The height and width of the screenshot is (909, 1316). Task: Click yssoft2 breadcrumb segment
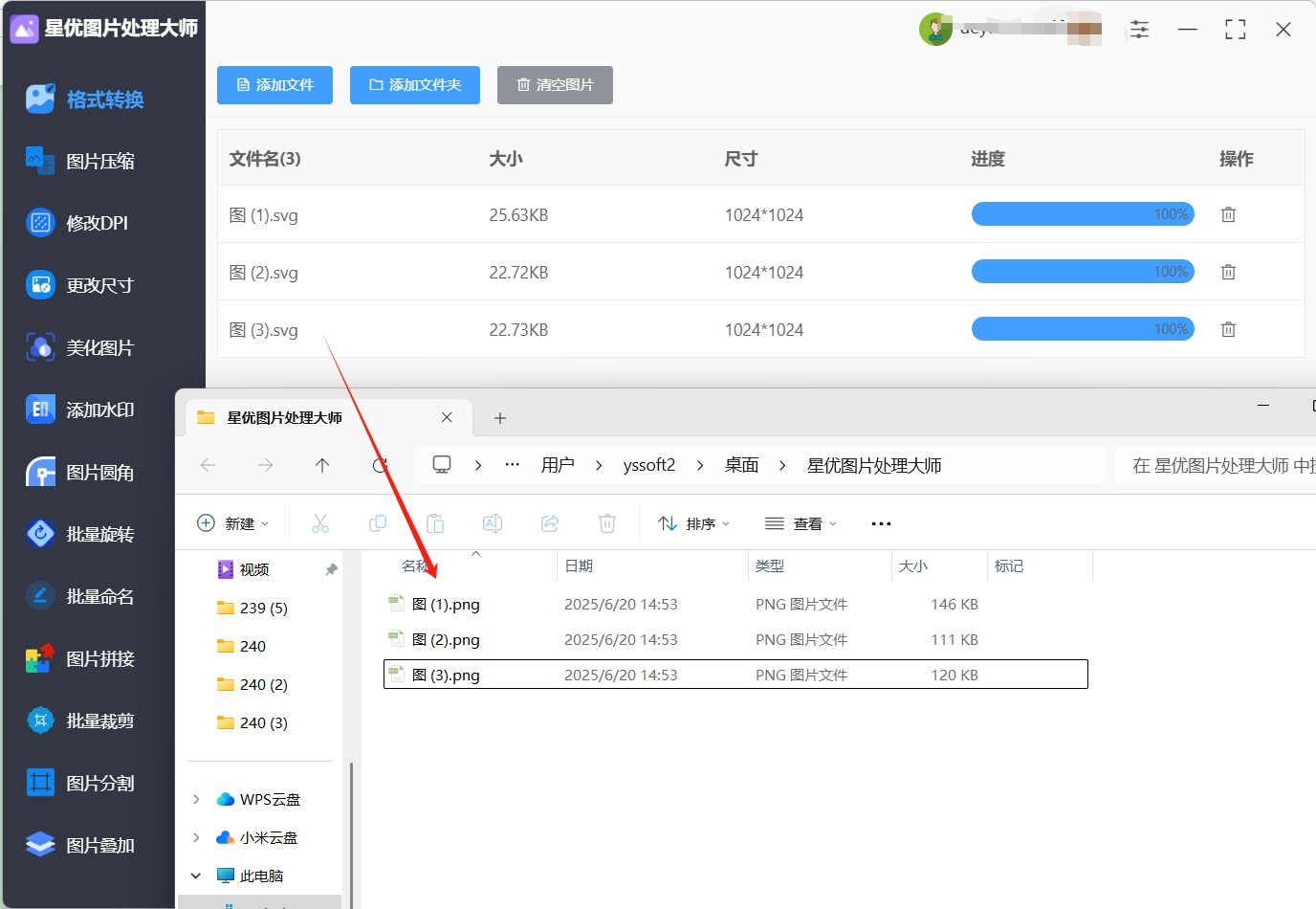649,465
